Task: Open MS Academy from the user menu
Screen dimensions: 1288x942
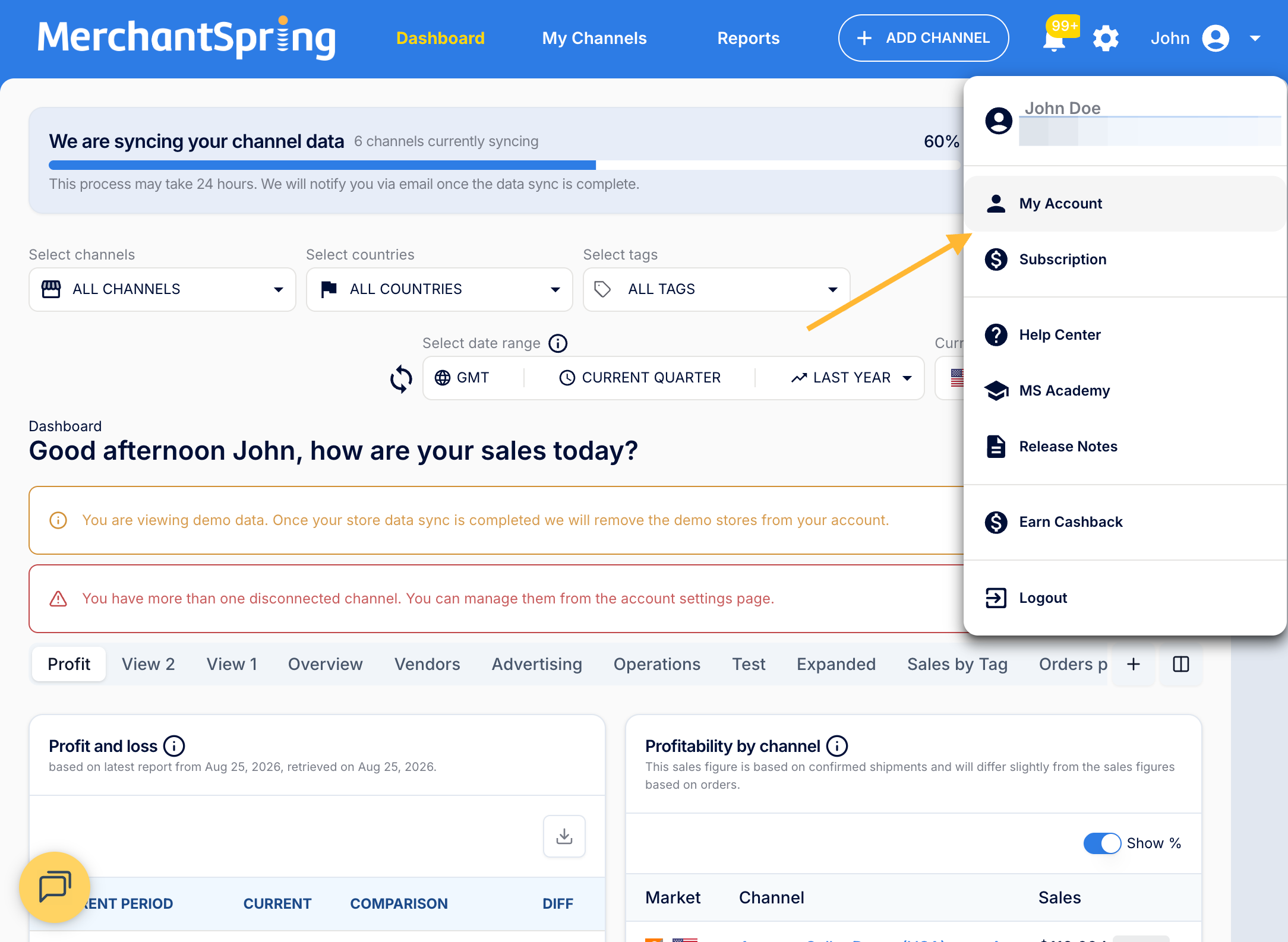Action: click(x=1125, y=391)
